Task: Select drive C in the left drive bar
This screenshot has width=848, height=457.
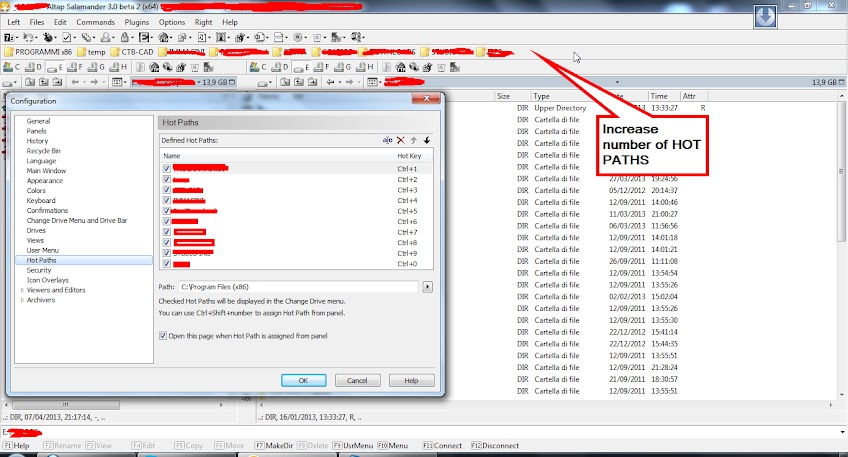Action: click(x=11, y=67)
